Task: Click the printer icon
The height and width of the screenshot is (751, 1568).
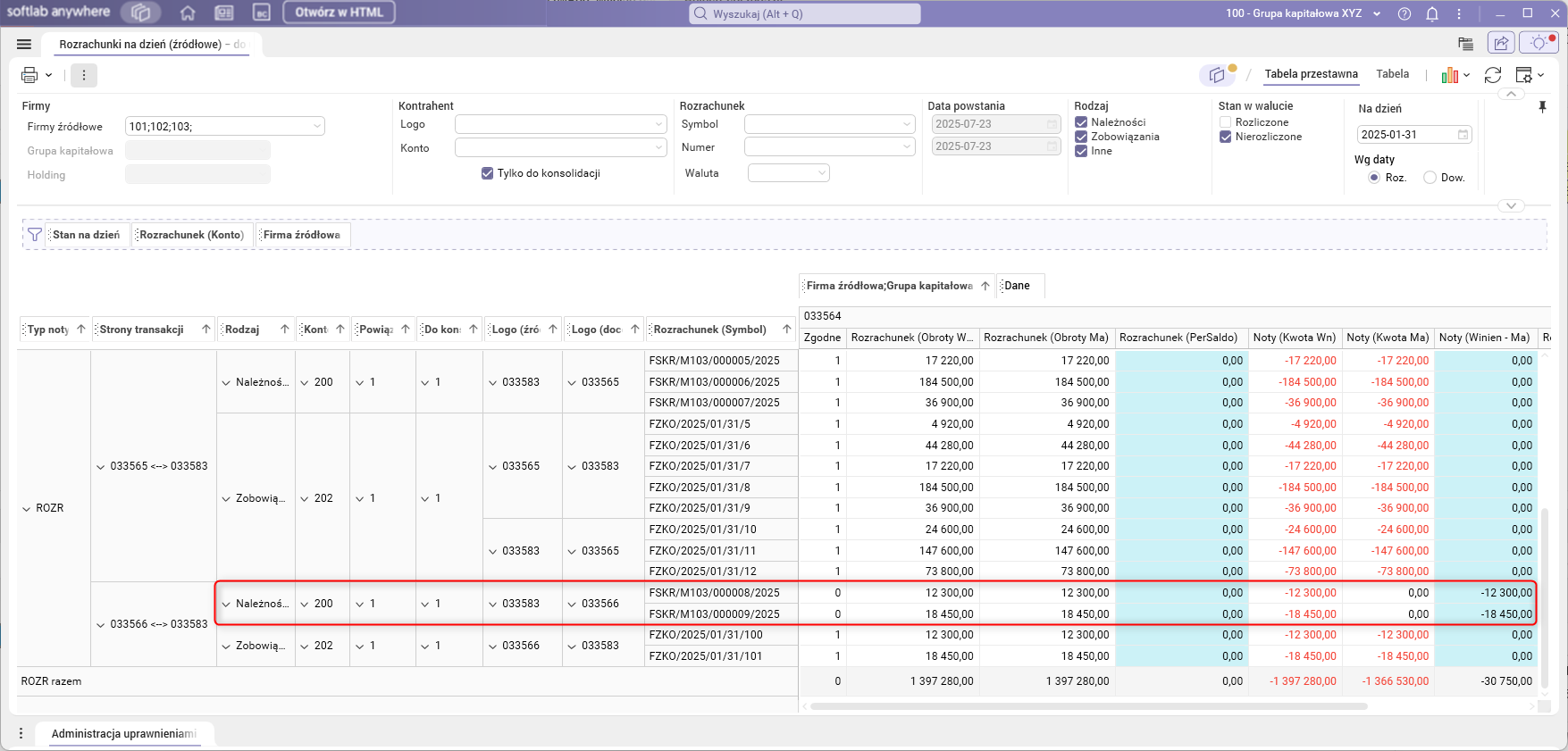Action: point(29,75)
